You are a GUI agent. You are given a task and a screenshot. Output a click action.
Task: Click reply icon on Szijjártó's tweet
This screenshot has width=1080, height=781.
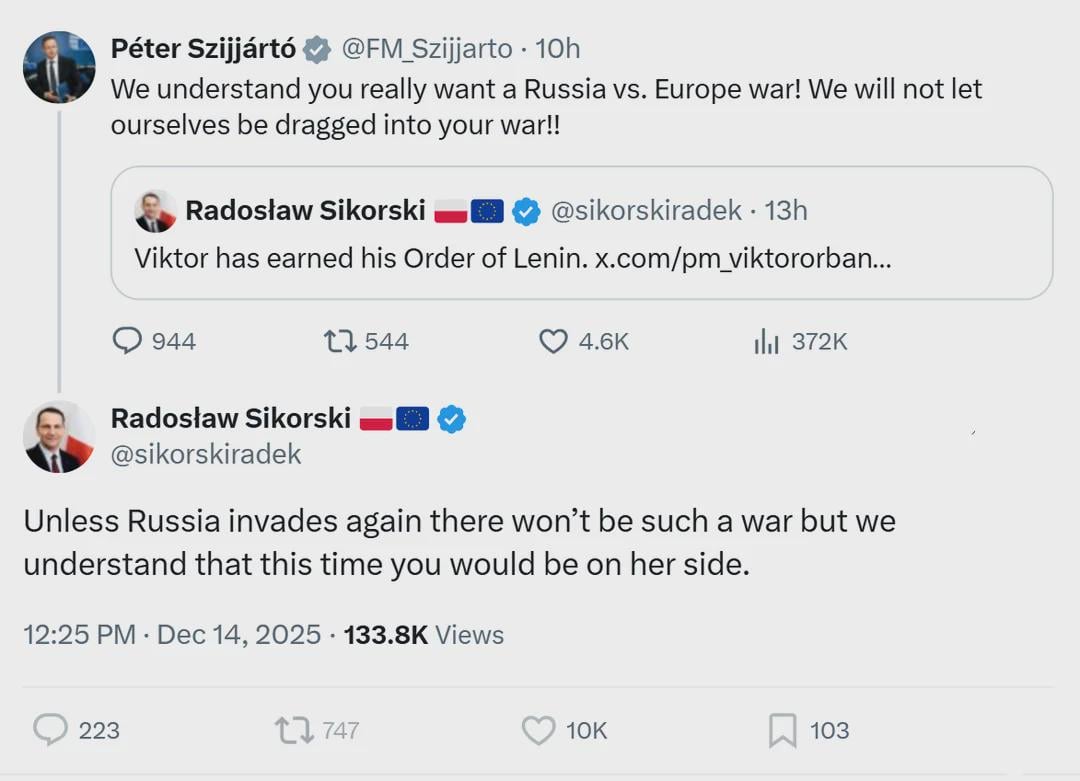[x=127, y=341]
